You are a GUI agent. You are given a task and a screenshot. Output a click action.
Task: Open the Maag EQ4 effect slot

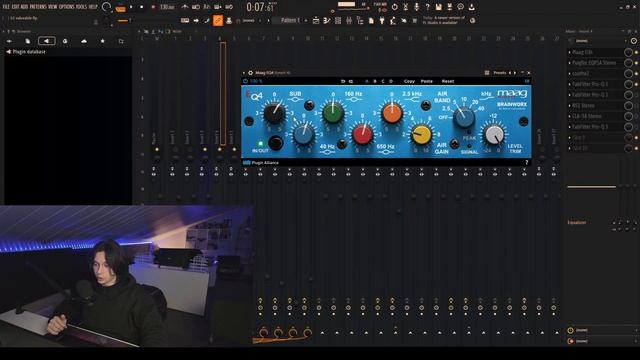[x=596, y=52]
